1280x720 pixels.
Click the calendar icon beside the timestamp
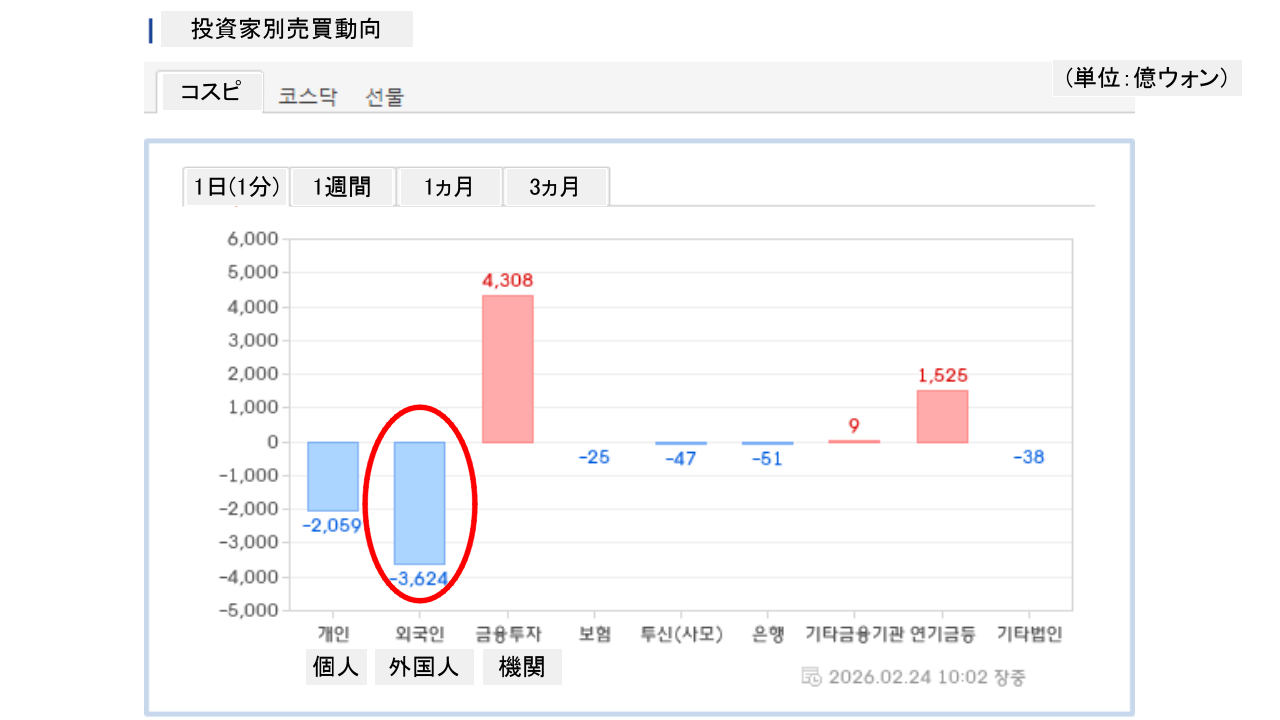[x=812, y=676]
